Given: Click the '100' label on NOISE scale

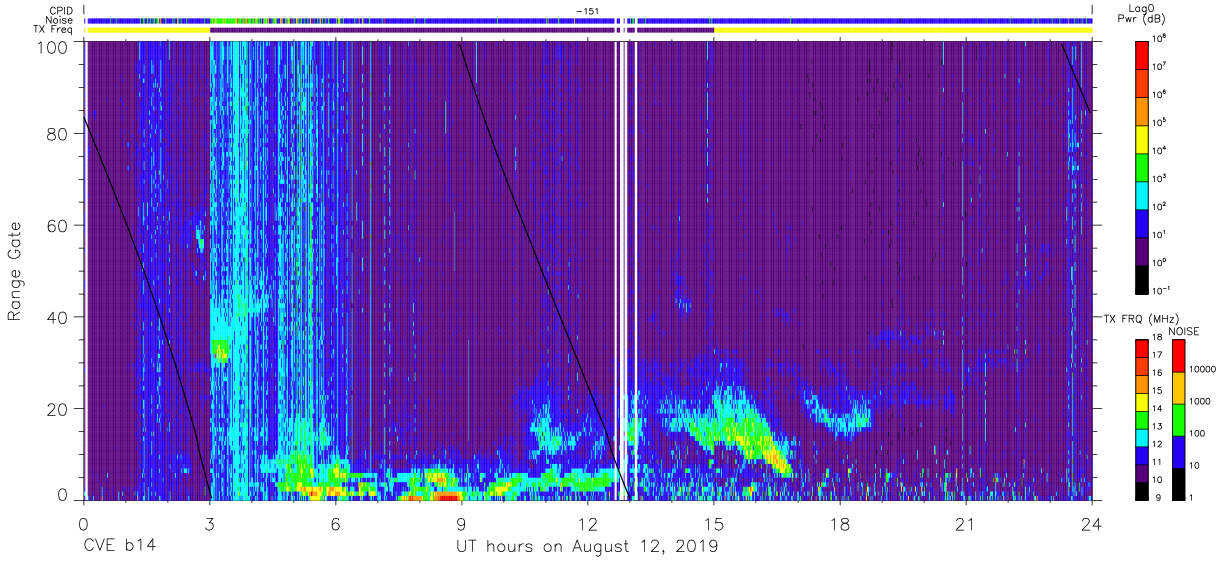Looking at the screenshot, I should point(1199,435).
